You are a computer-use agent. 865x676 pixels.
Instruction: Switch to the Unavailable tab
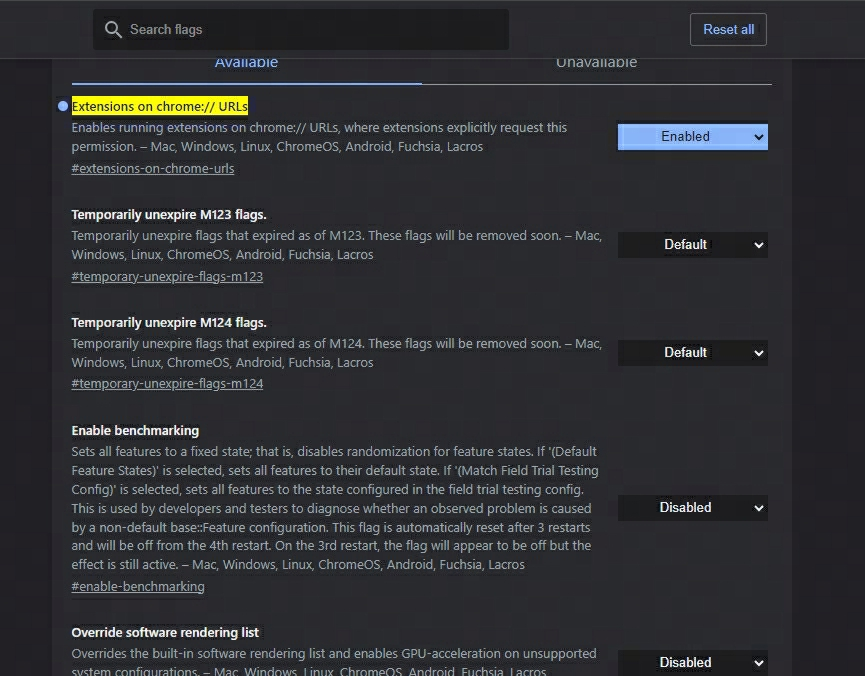click(x=596, y=64)
